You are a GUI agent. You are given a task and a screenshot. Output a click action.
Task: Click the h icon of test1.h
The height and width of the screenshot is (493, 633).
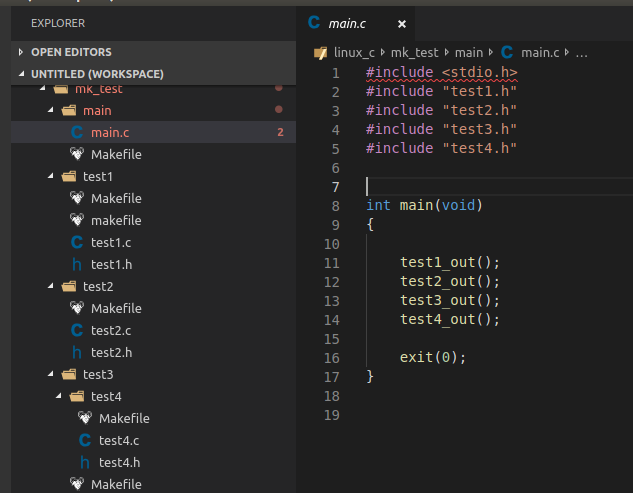(77, 264)
